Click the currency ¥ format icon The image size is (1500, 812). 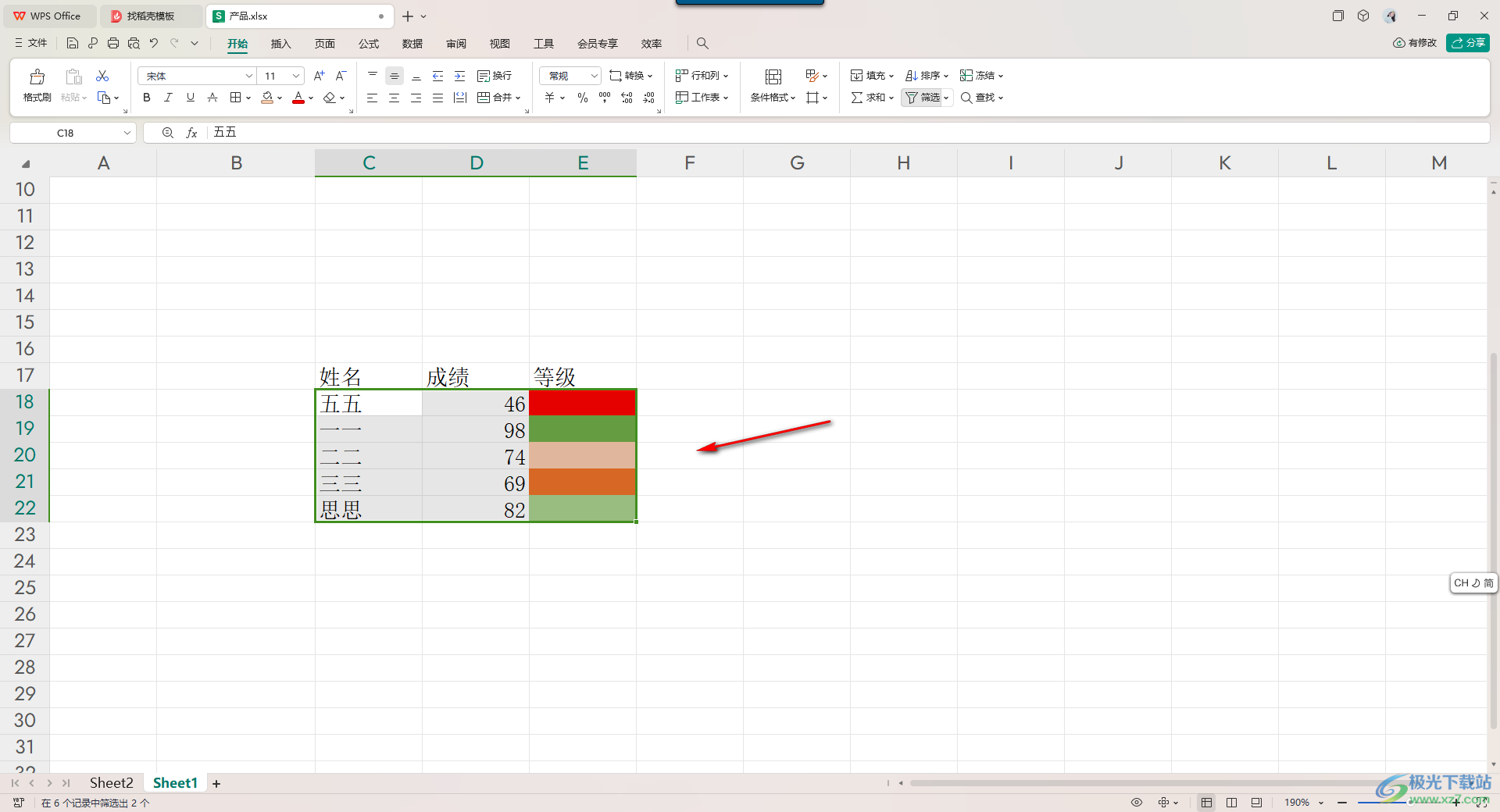[x=550, y=98]
